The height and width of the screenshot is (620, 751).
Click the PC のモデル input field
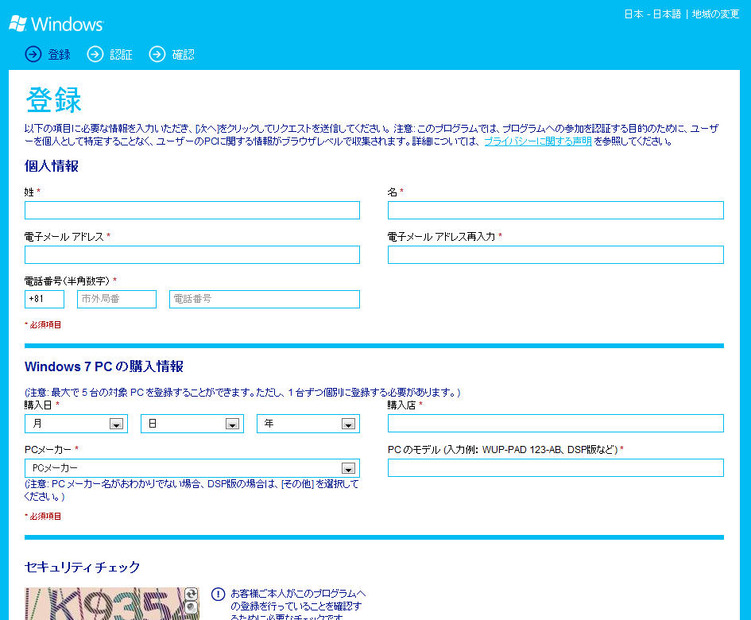[556, 468]
